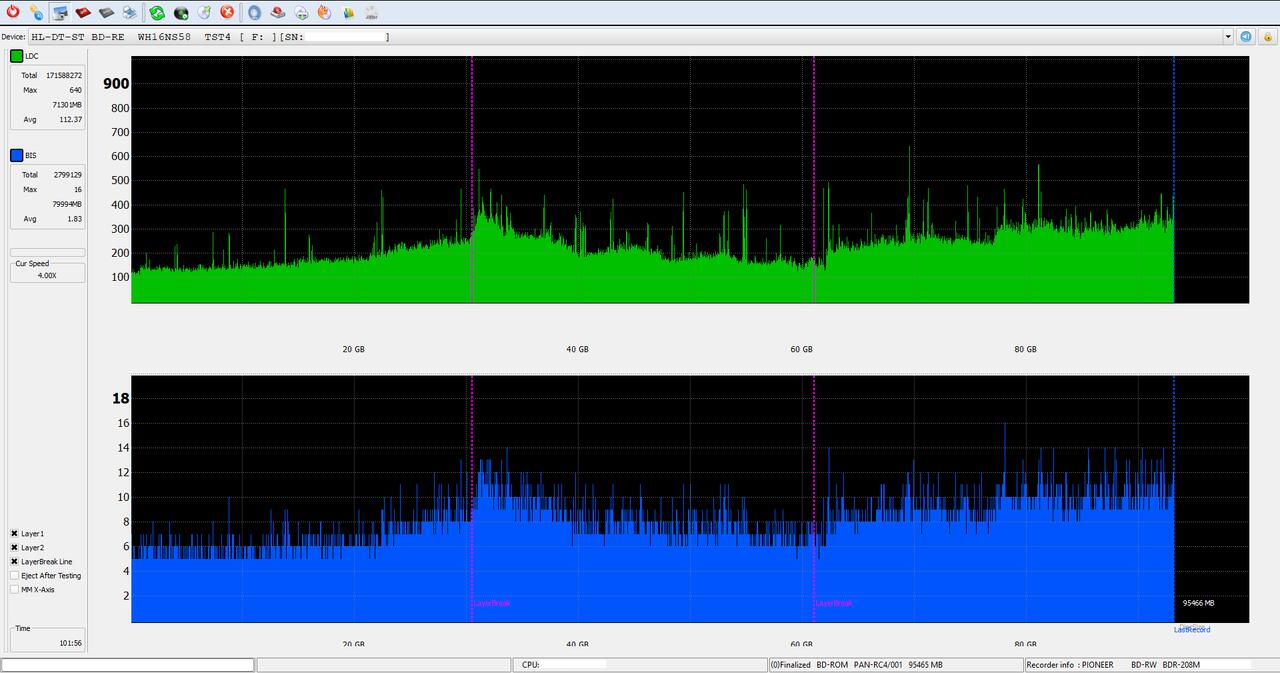Click the BD-RW BDR-208M status text
Screen dimensions: 1280x673
pos(1166,665)
